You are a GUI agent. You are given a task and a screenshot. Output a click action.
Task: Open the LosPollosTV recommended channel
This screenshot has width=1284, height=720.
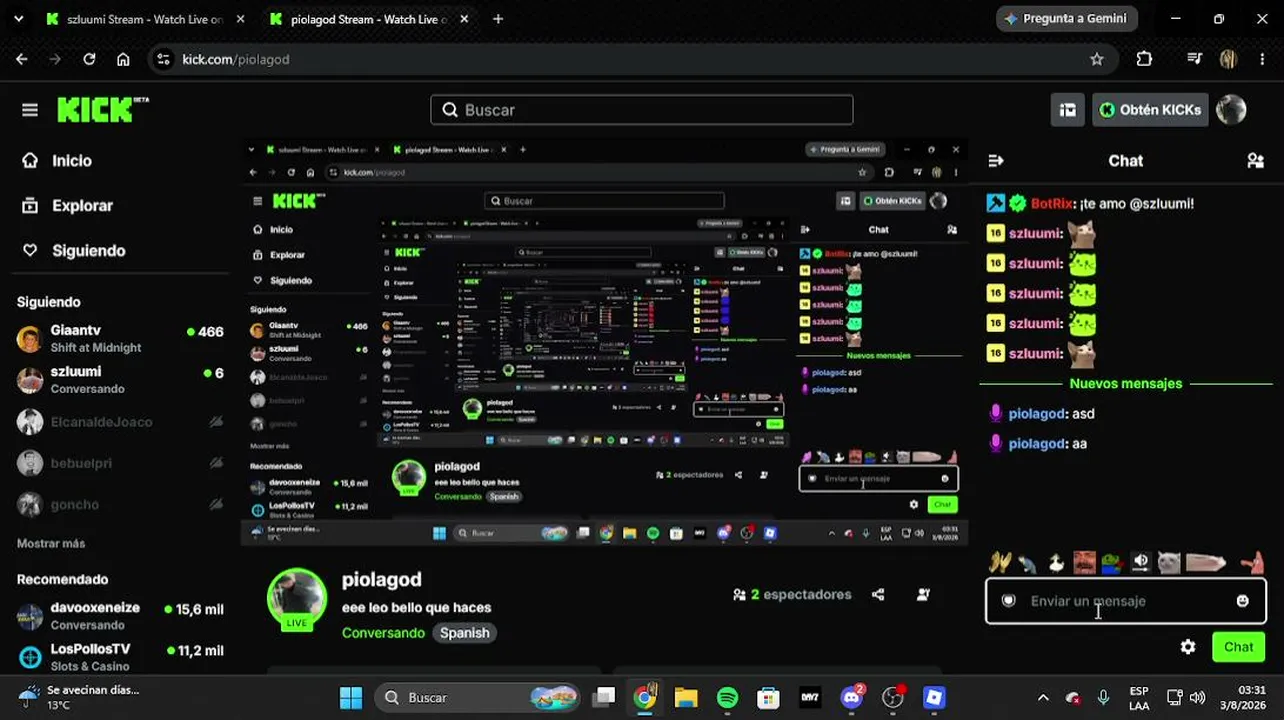[x=120, y=657]
